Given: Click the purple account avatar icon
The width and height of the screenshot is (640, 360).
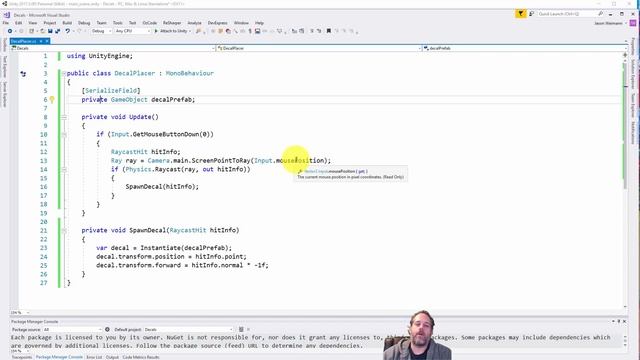Looking at the screenshot, I should 633,23.
